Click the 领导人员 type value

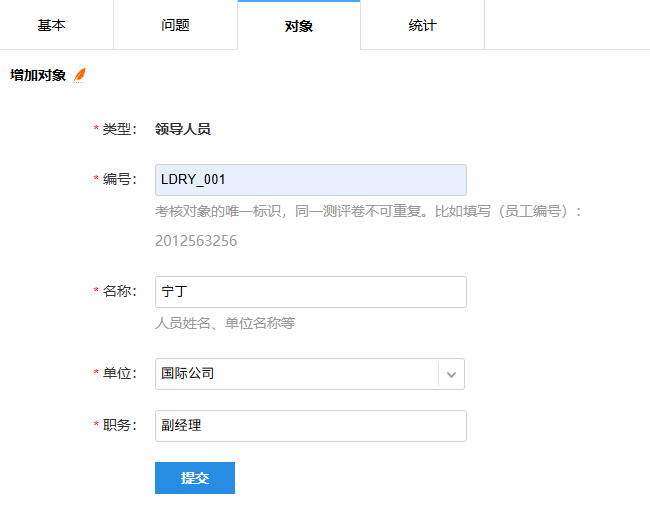[x=183, y=129]
